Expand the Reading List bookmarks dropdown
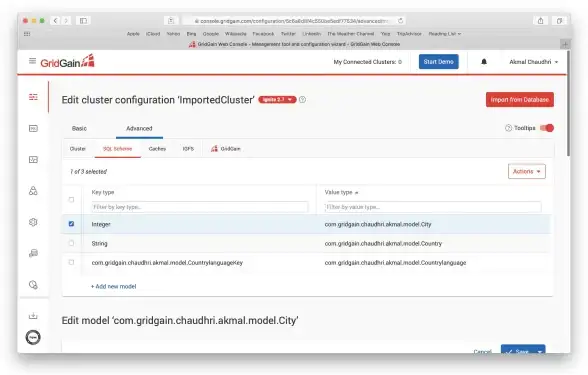Image resolution: width=588 pixels, height=375 pixels. 444,34
